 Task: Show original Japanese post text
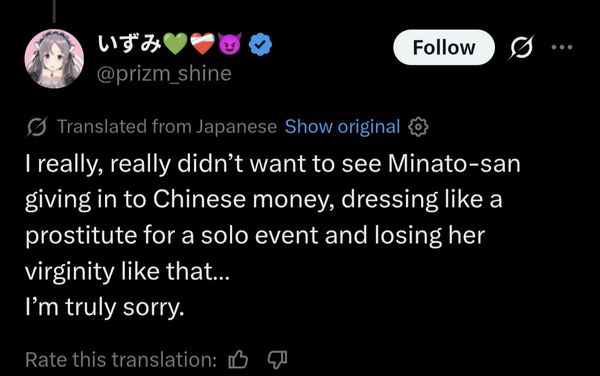[x=342, y=127]
